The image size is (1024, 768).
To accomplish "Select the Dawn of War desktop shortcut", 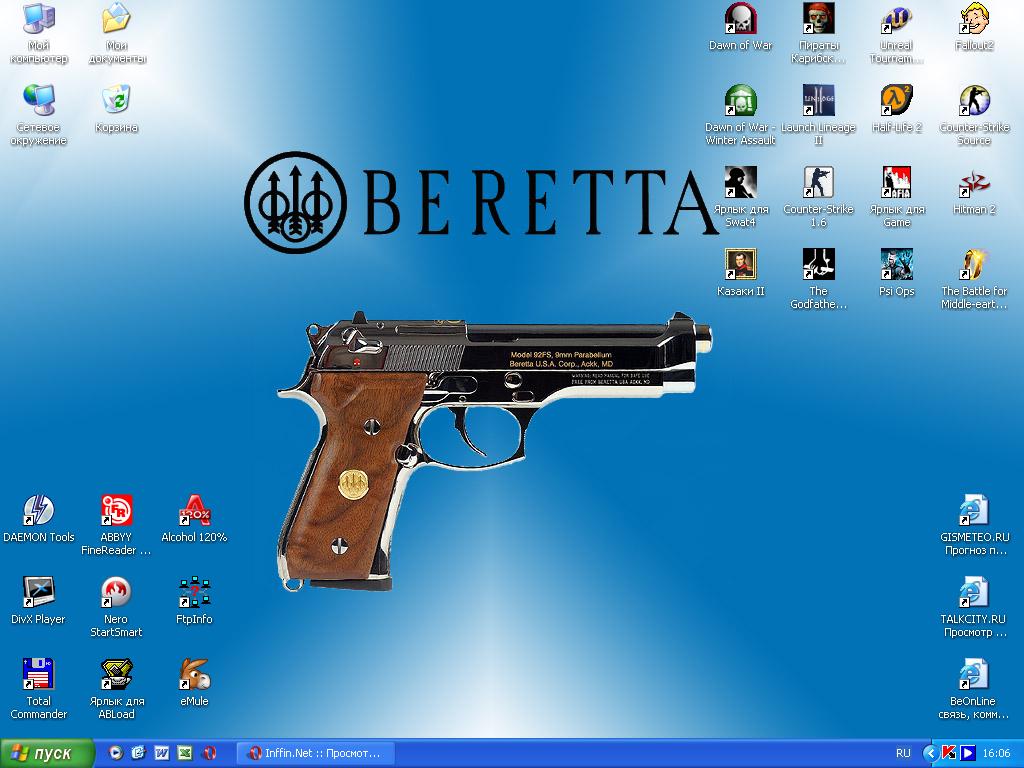I will (x=740, y=20).
